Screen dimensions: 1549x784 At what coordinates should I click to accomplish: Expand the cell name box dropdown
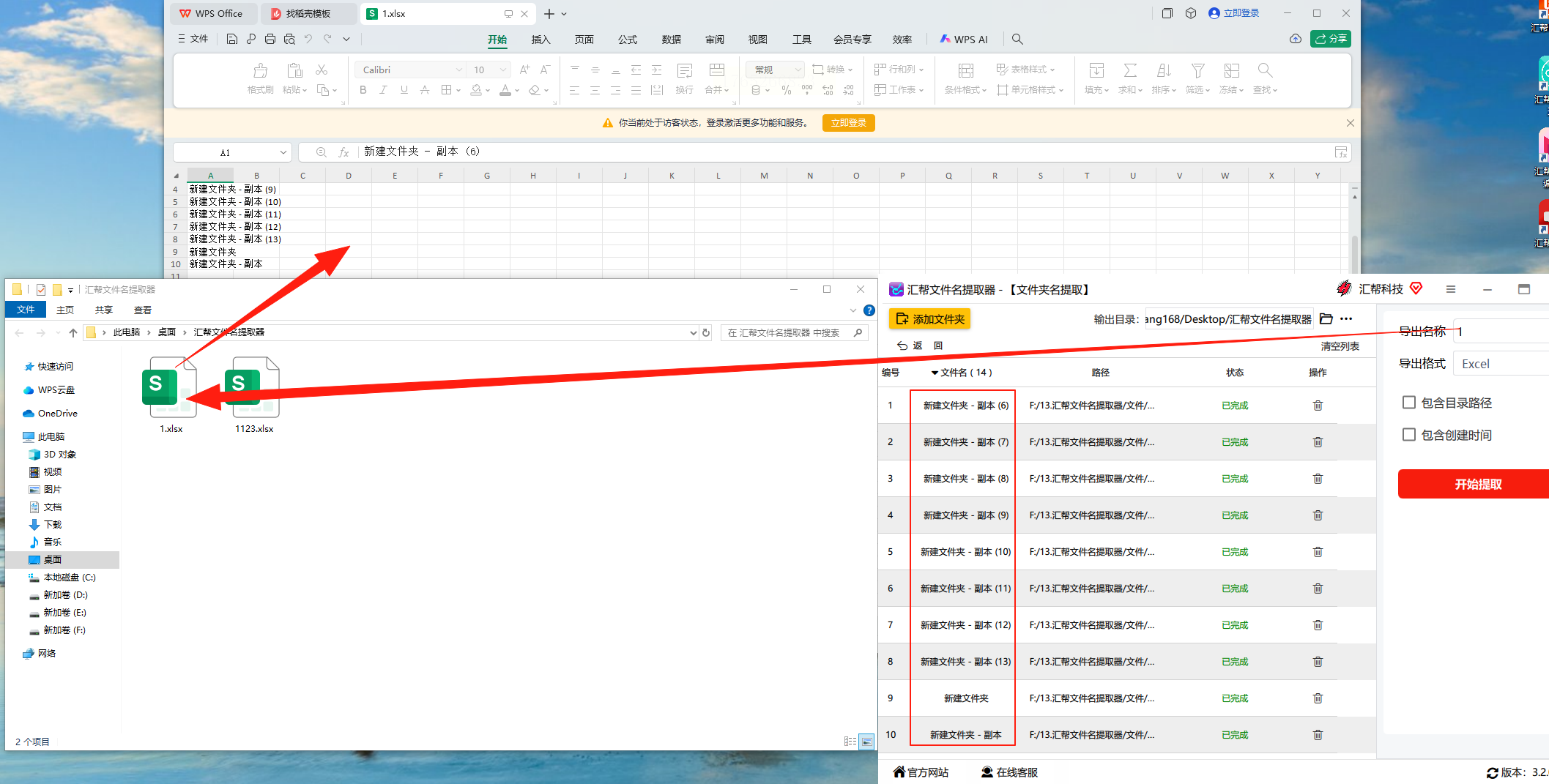(283, 152)
